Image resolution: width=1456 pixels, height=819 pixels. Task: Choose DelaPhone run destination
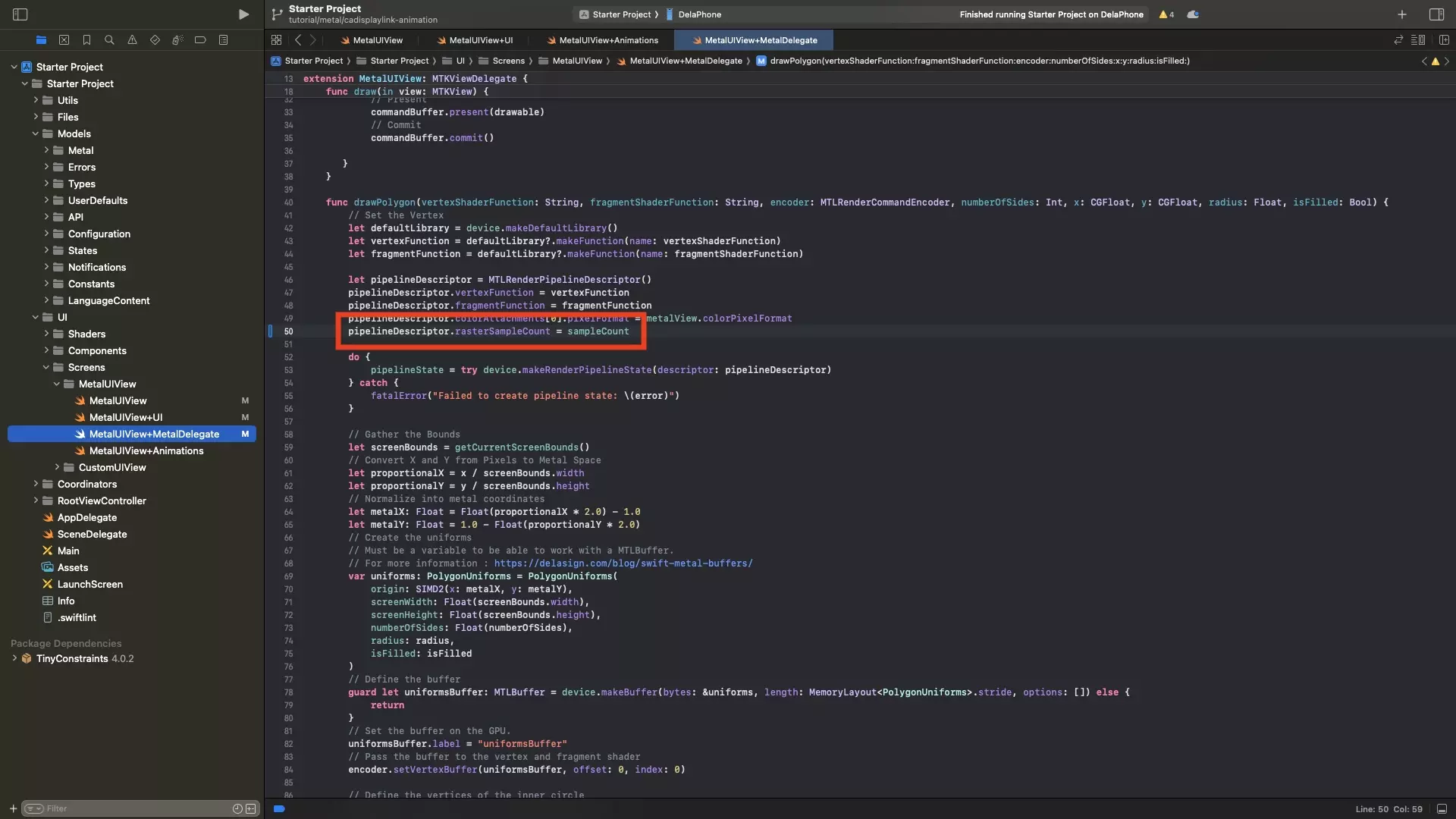click(694, 14)
